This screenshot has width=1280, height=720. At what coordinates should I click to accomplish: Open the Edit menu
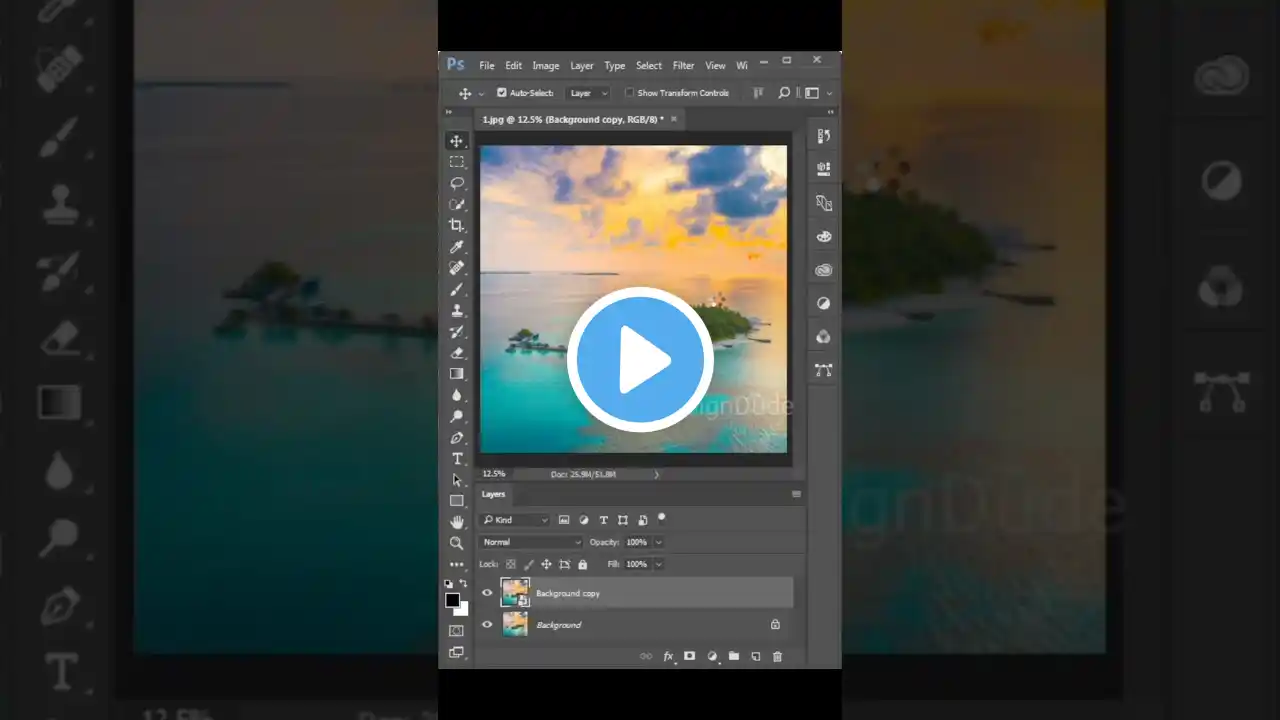click(x=513, y=66)
